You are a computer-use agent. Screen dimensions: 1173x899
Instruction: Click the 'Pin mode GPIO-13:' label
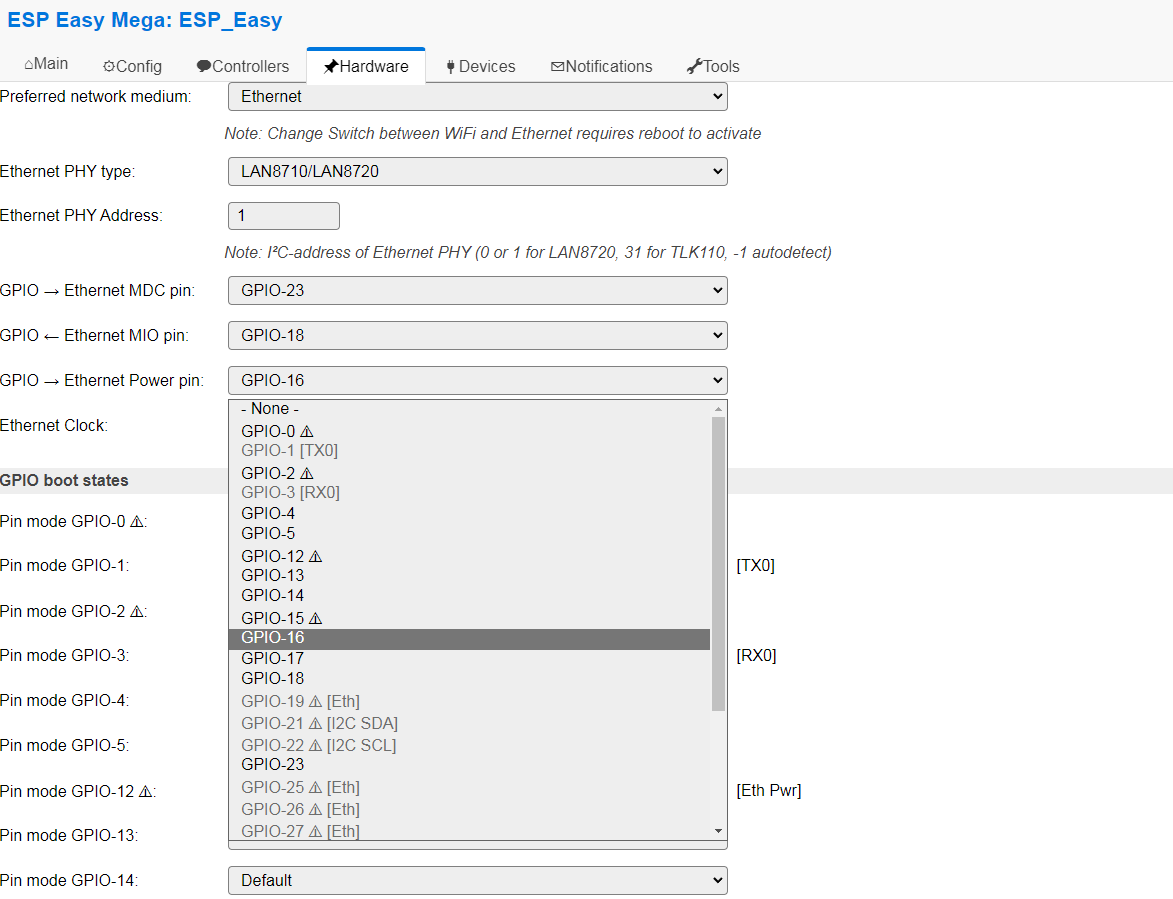[69, 835]
